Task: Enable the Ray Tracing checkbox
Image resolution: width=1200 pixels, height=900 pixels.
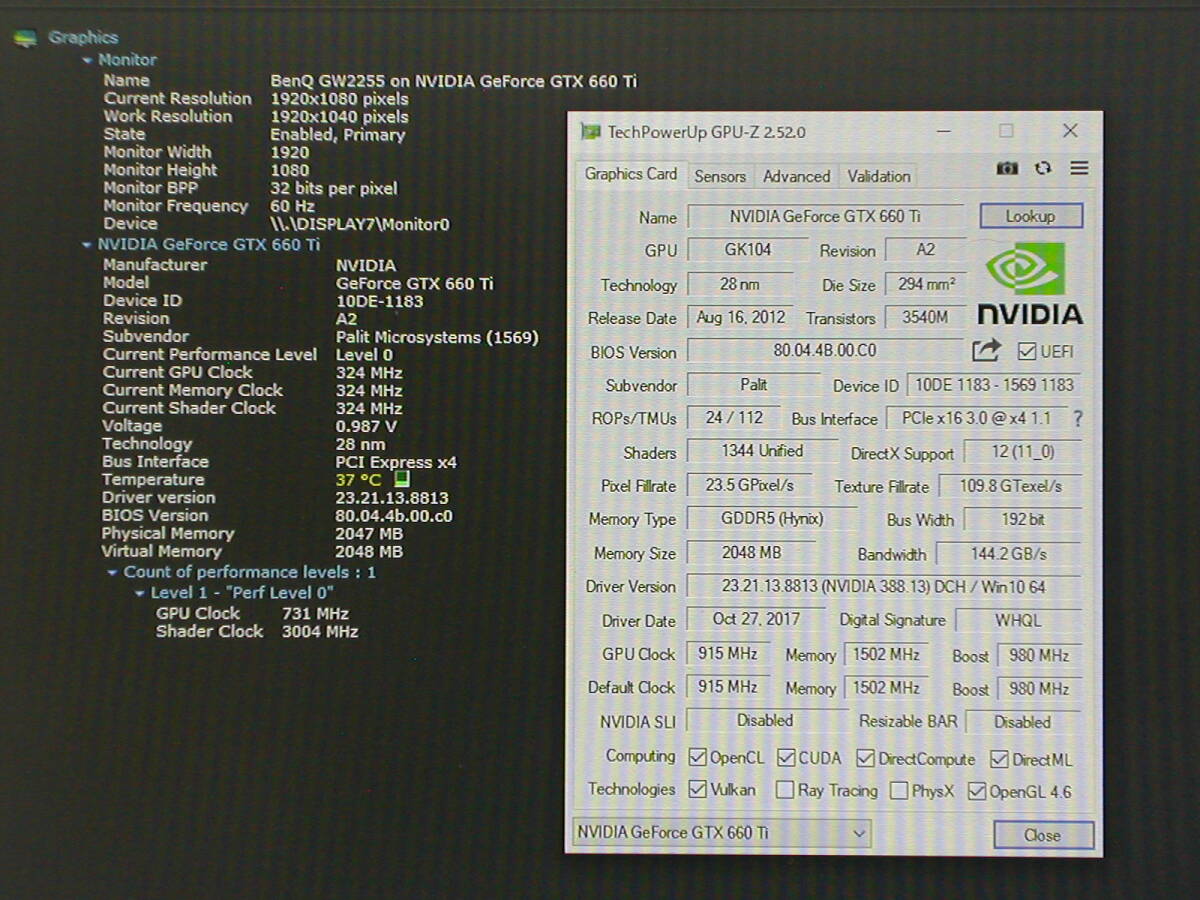Action: click(785, 791)
